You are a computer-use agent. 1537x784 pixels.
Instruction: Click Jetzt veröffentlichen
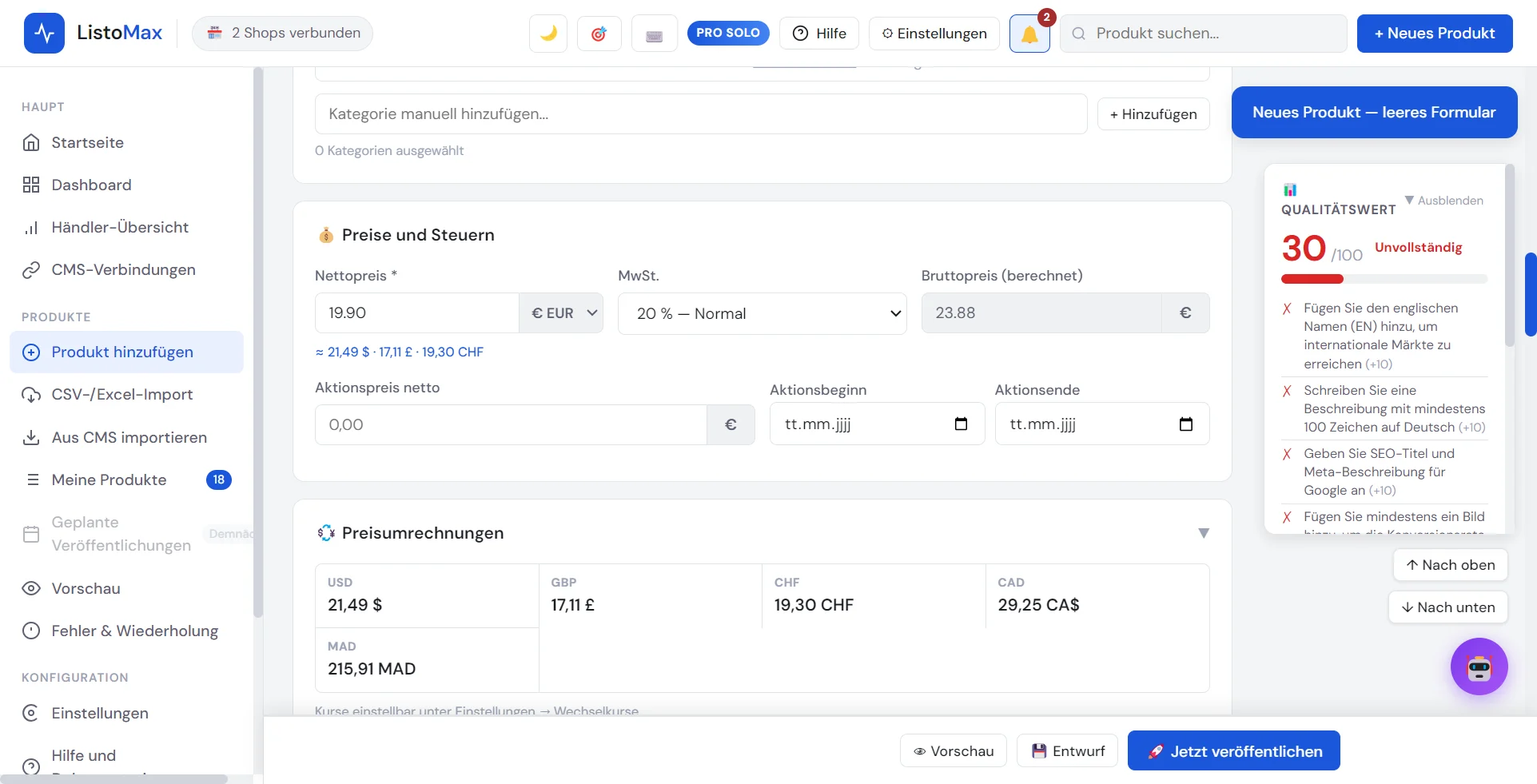point(1234,751)
